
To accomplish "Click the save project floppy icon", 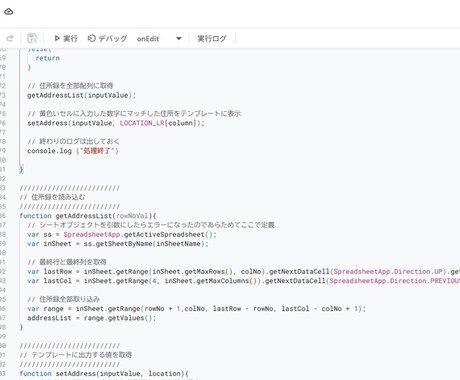I will point(32,38).
